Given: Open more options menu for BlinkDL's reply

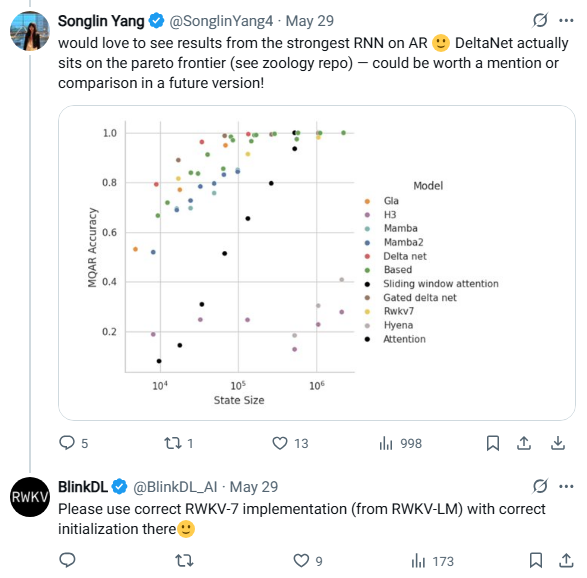Looking at the screenshot, I should coord(566,487).
